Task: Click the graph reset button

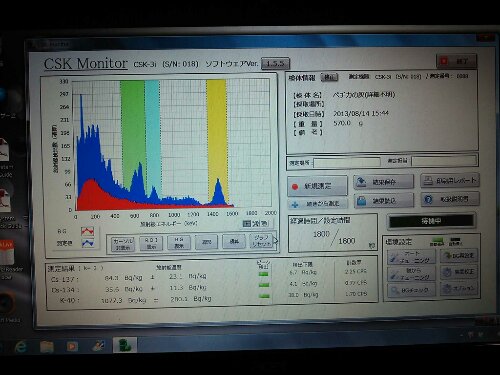Action: 261,241
